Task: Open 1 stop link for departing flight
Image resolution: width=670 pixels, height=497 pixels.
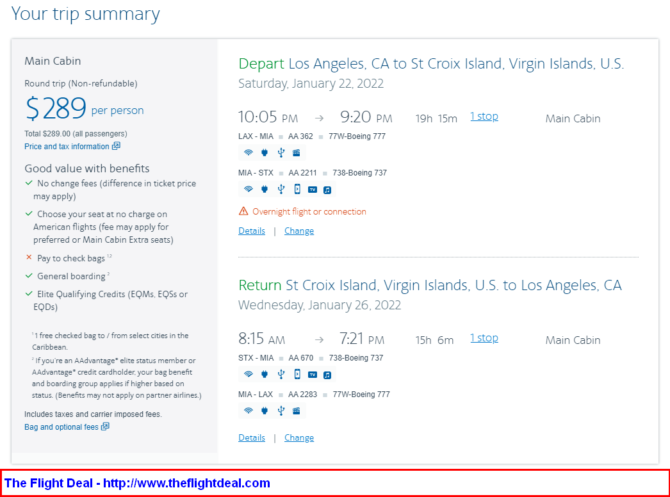Action: pos(484,116)
